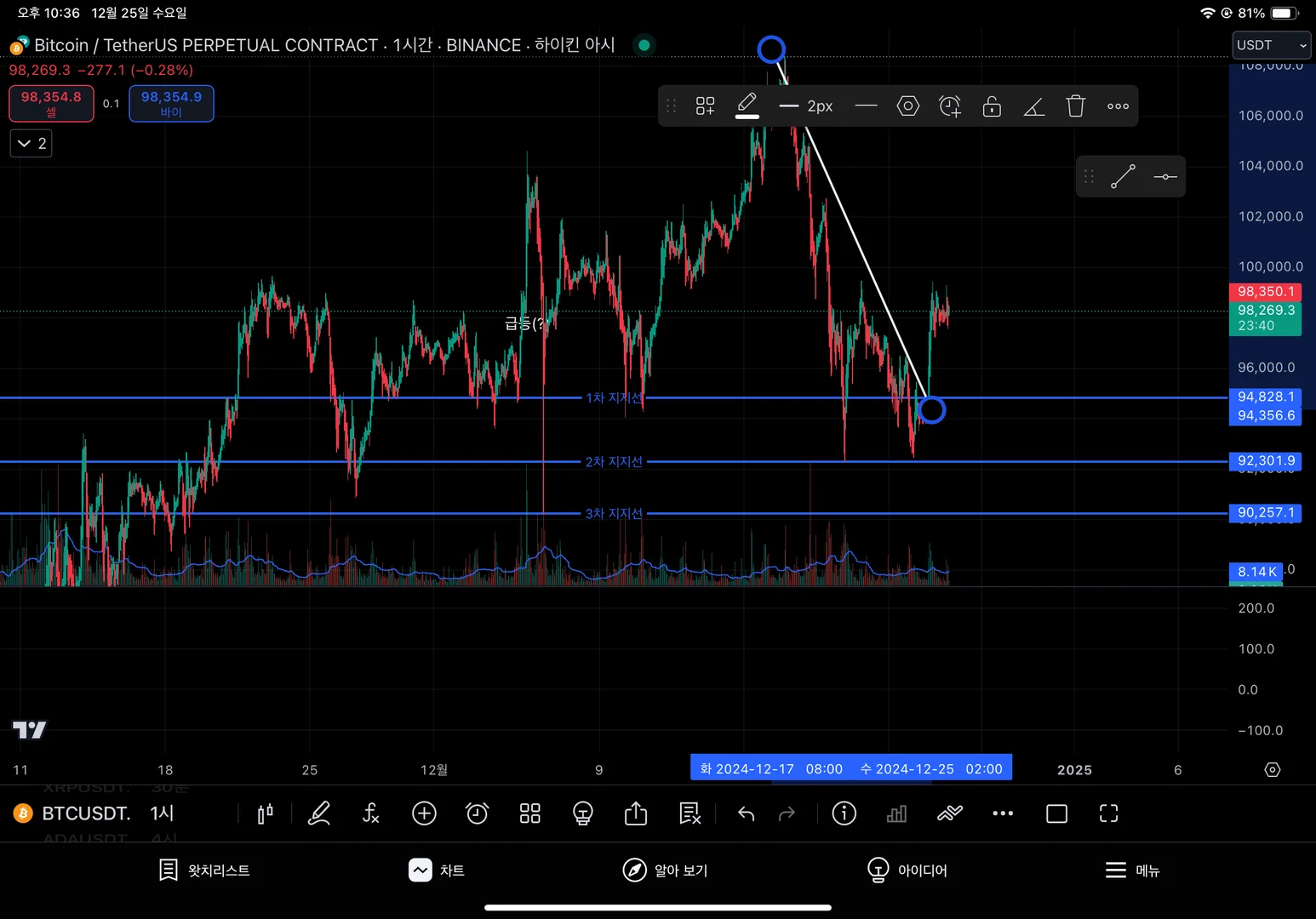Redo the chart action
Viewport: 1316px width, 919px height.
[787, 814]
